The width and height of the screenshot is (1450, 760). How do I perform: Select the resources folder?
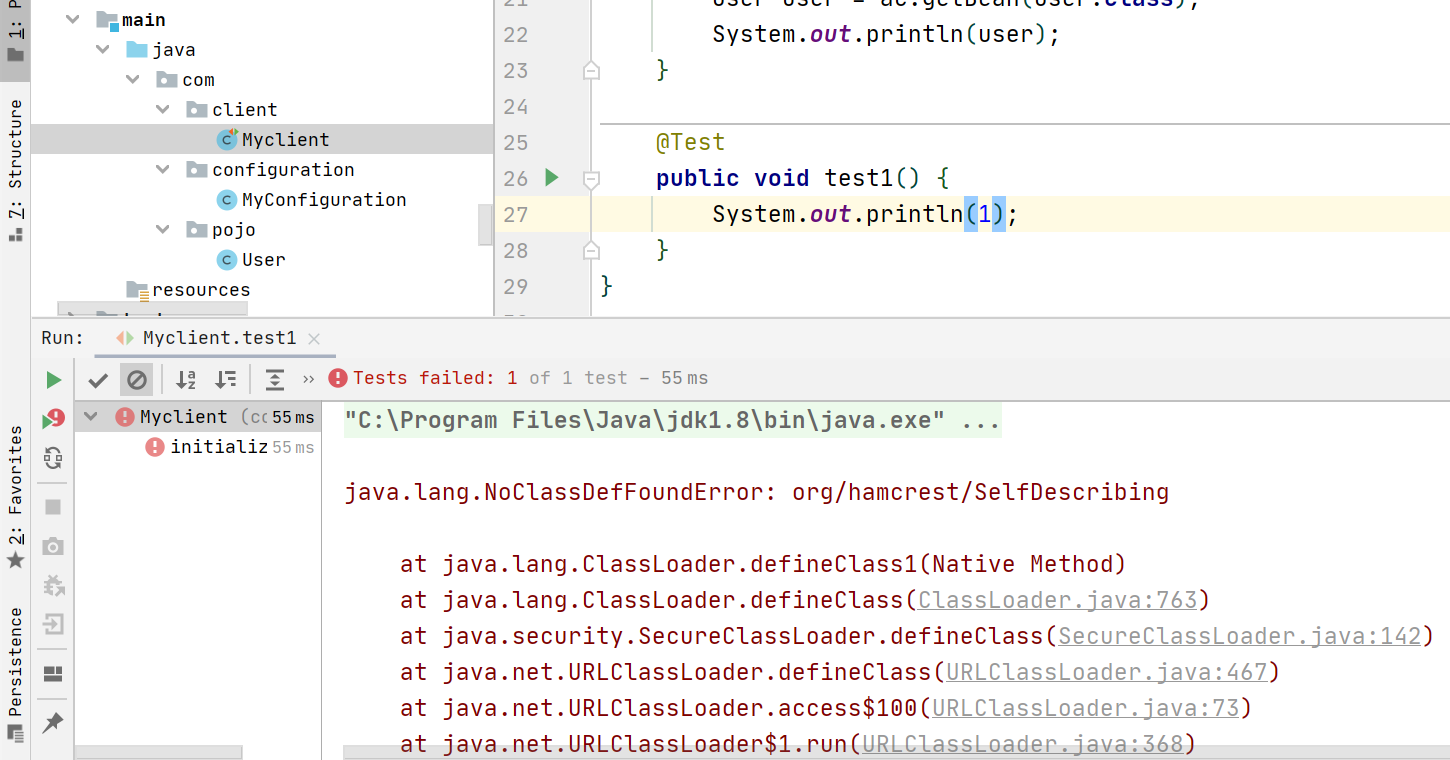pyautogui.click(x=188, y=290)
